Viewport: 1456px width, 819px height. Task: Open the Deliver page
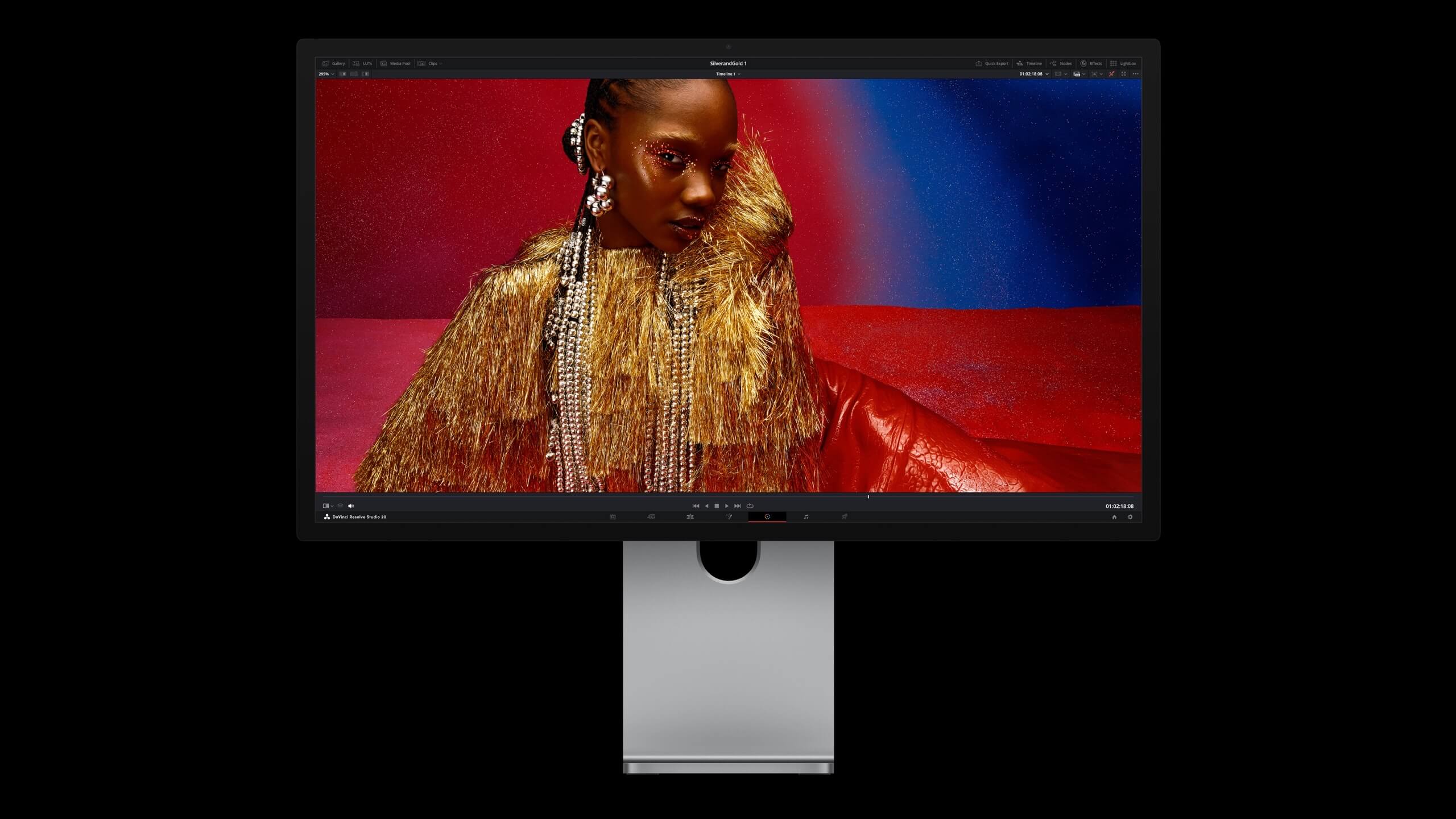[x=844, y=516]
